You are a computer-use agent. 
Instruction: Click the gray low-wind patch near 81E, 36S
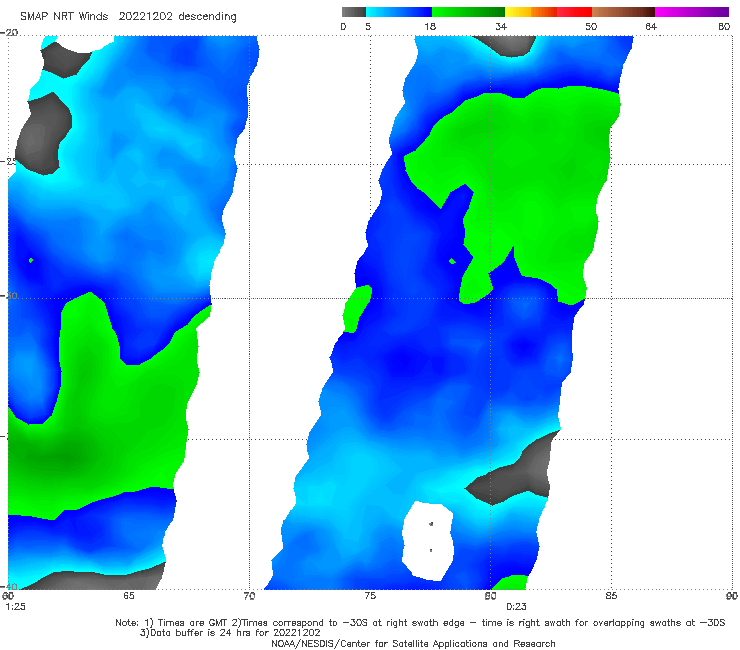[x=514, y=468]
